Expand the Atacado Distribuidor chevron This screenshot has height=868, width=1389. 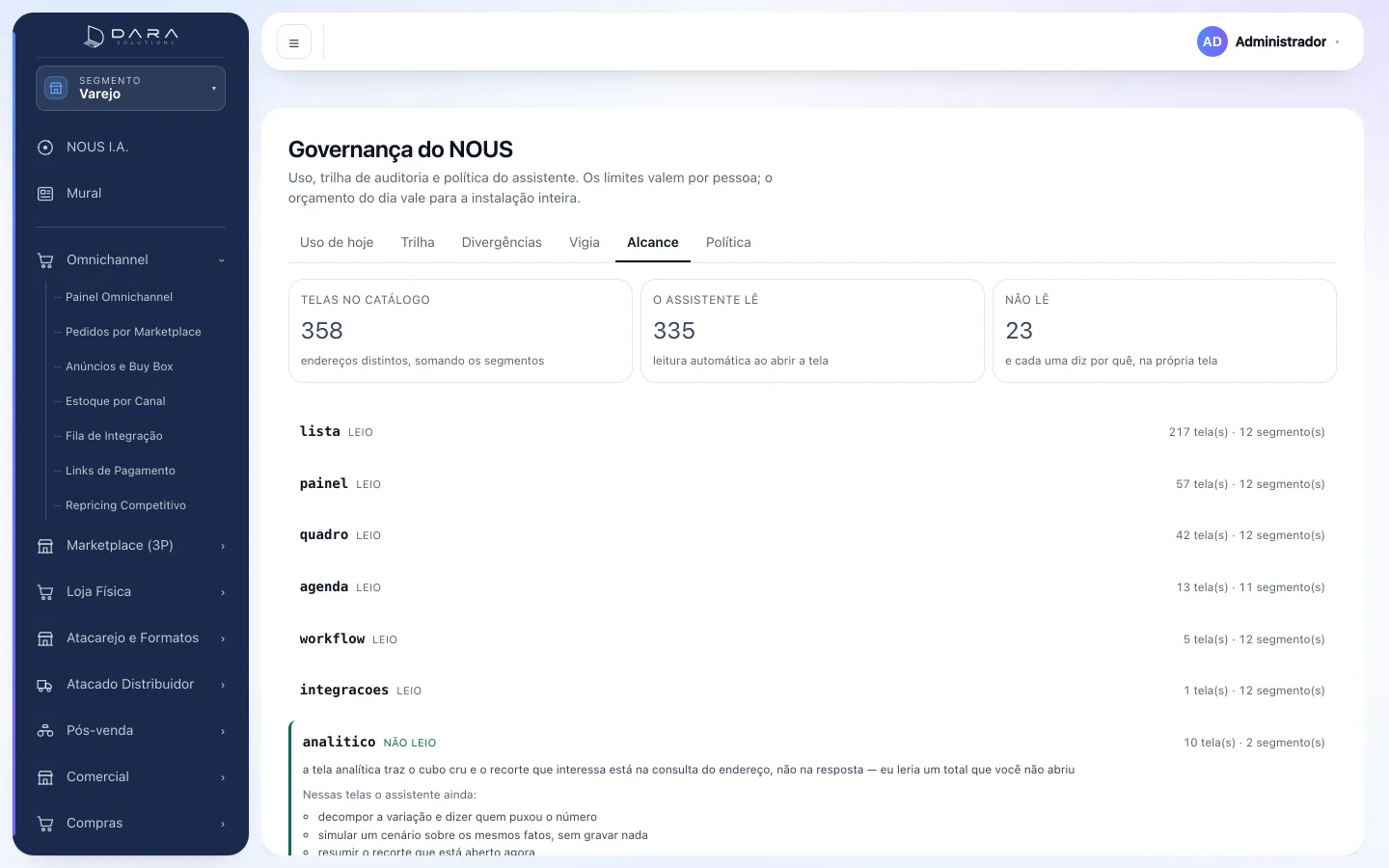tap(223, 685)
